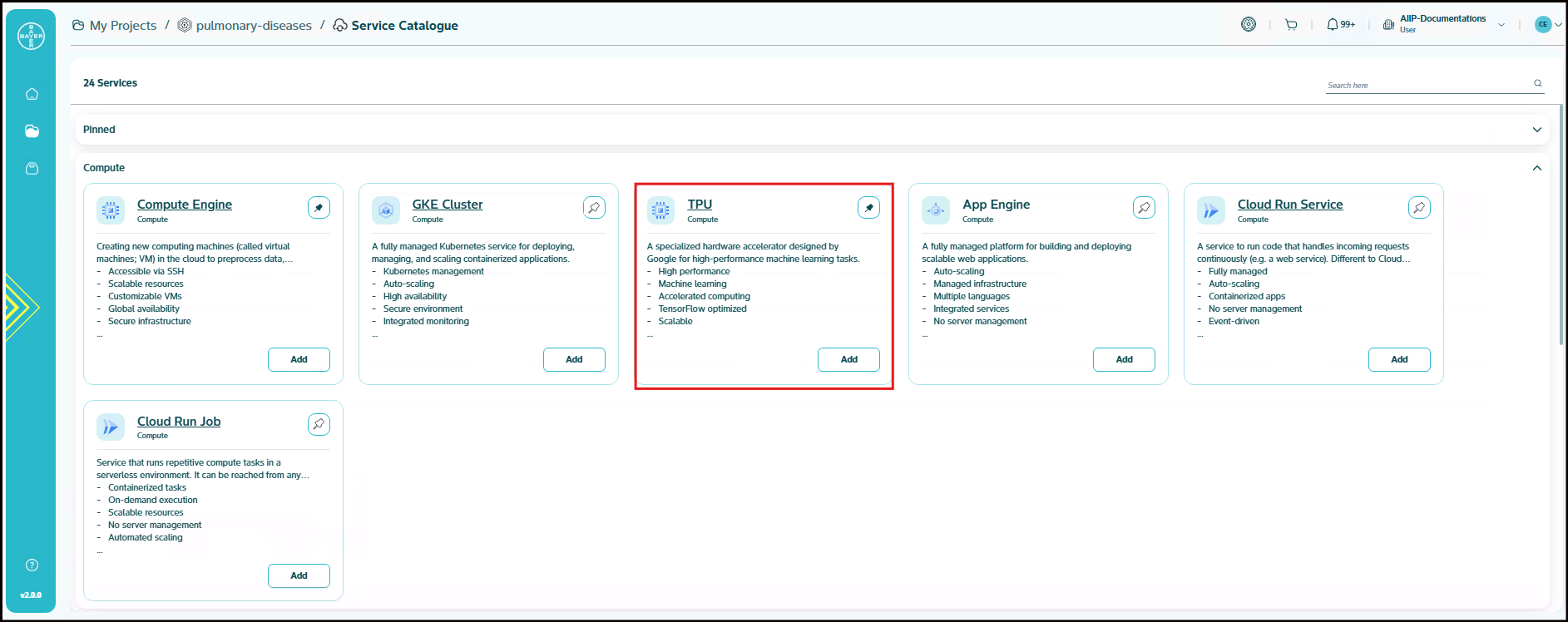This screenshot has height=622, width=1568.
Task: Open the notifications bell icon
Action: (x=1333, y=25)
